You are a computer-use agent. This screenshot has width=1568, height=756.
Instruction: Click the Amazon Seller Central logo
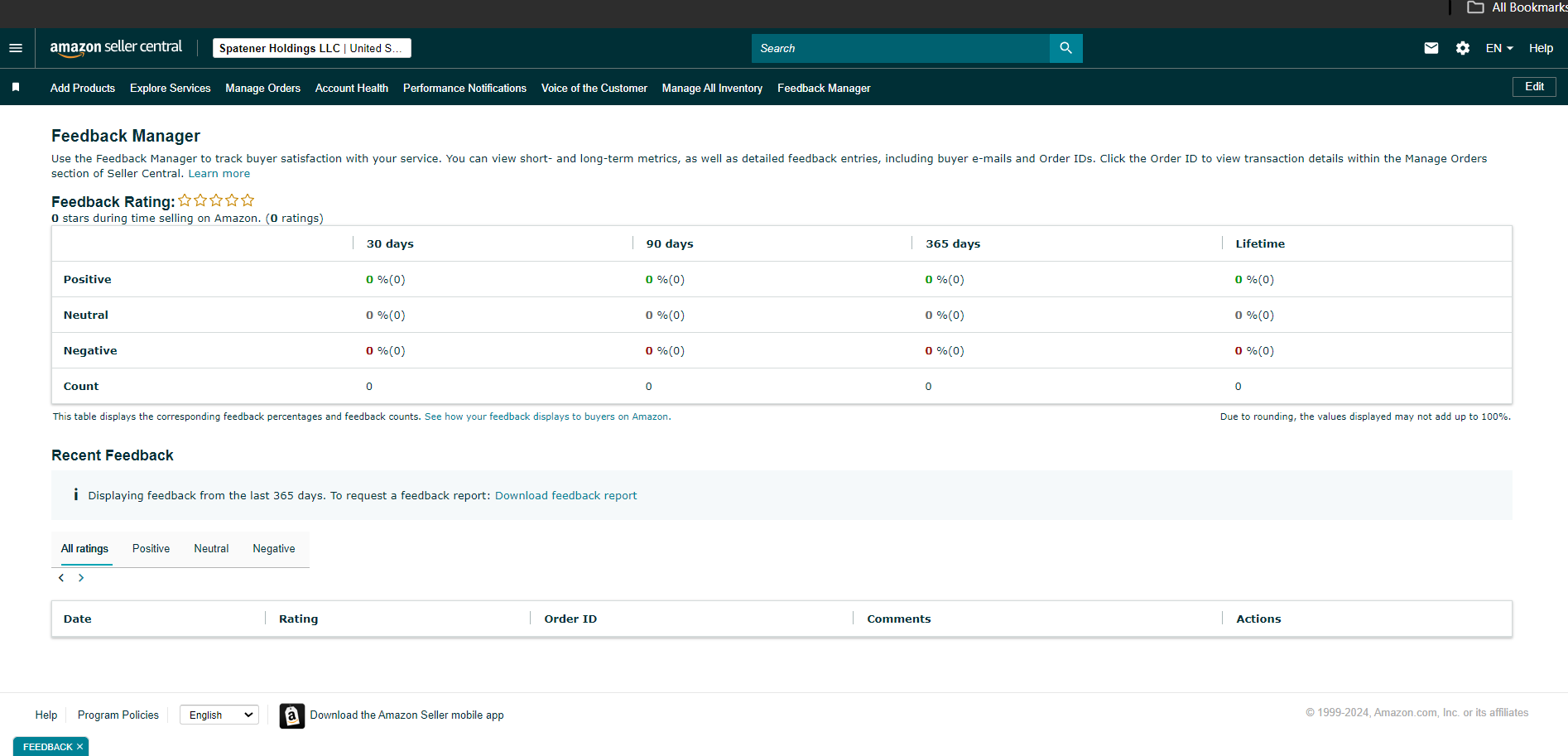point(116,48)
